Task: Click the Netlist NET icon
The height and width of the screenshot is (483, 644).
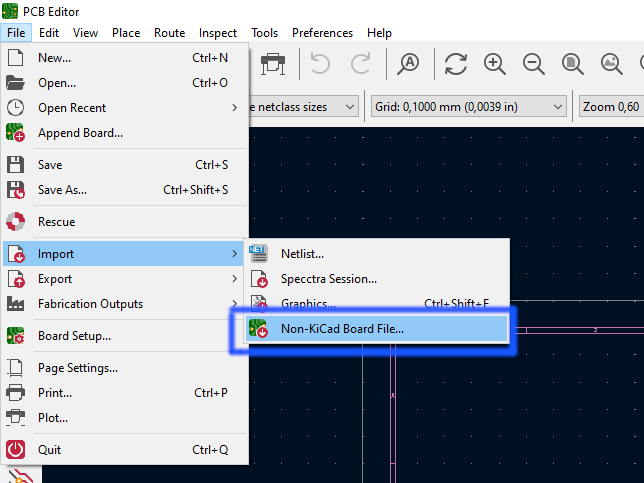Action: tap(258, 254)
